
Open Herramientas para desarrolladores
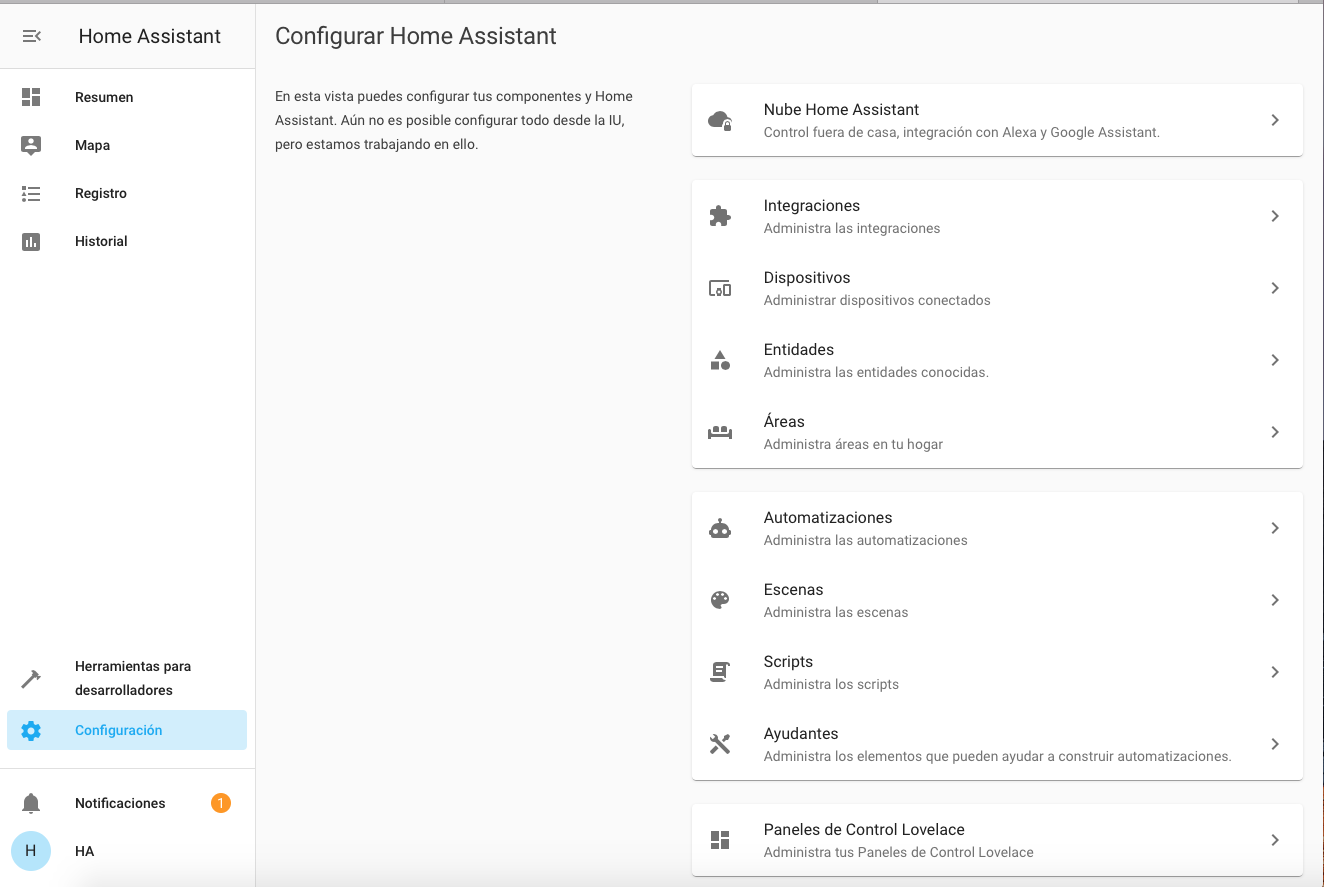click(x=132, y=678)
